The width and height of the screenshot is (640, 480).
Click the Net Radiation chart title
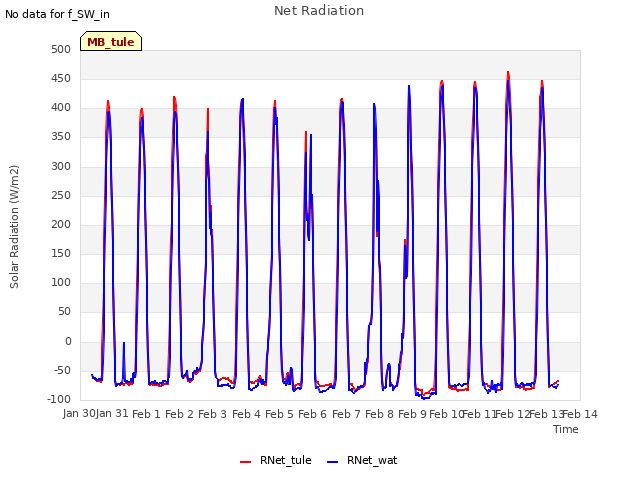click(x=319, y=11)
